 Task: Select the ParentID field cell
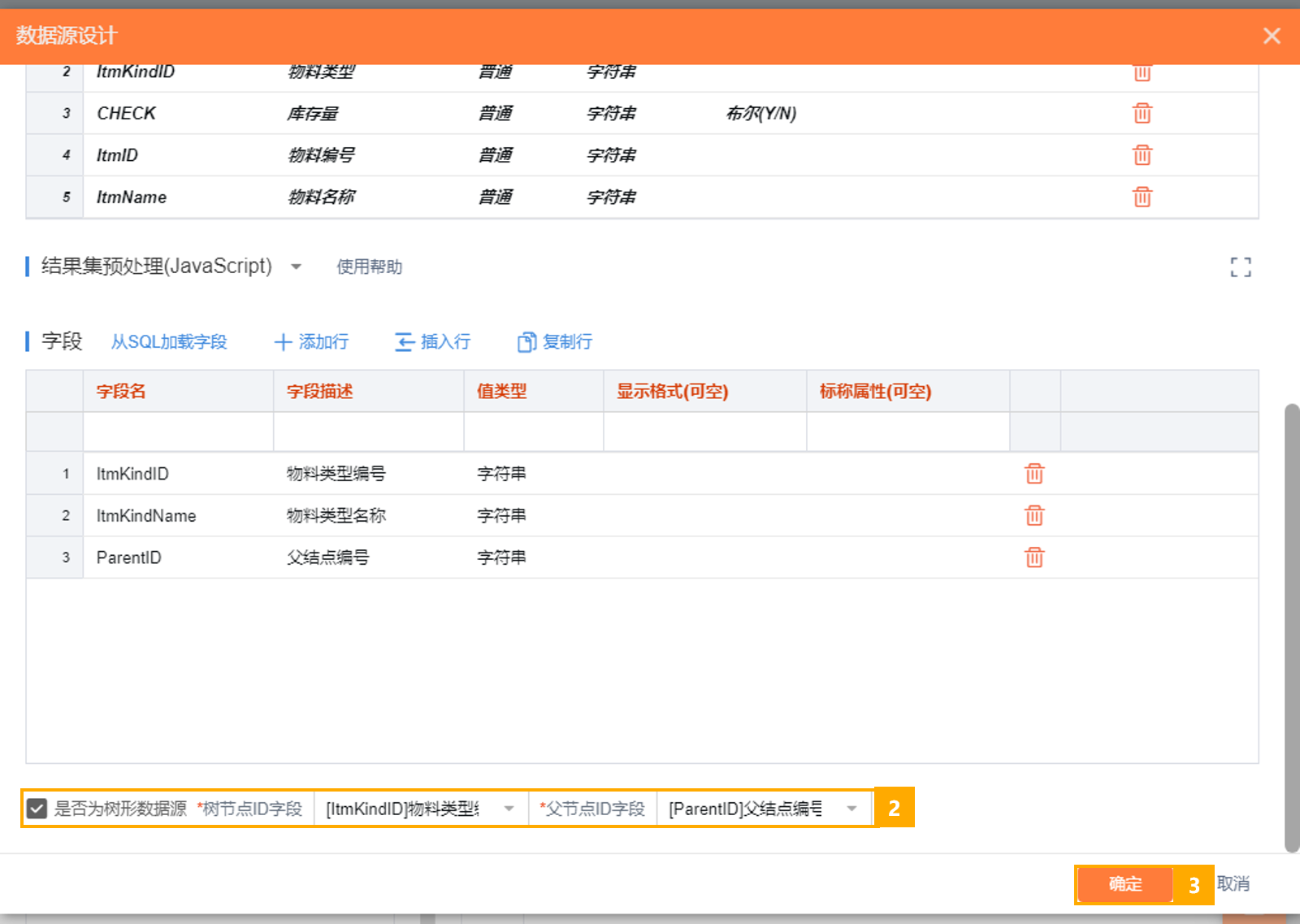pos(178,557)
